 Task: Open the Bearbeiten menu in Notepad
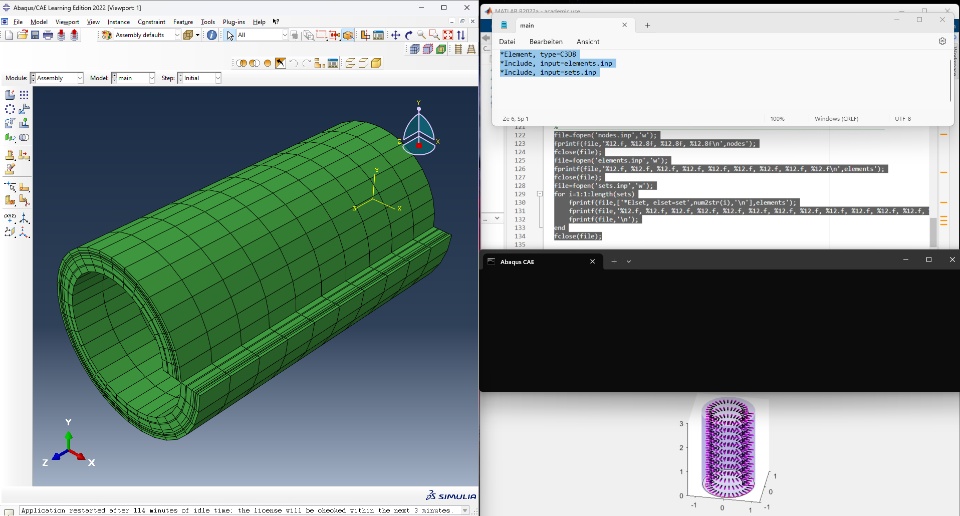pyautogui.click(x=546, y=41)
